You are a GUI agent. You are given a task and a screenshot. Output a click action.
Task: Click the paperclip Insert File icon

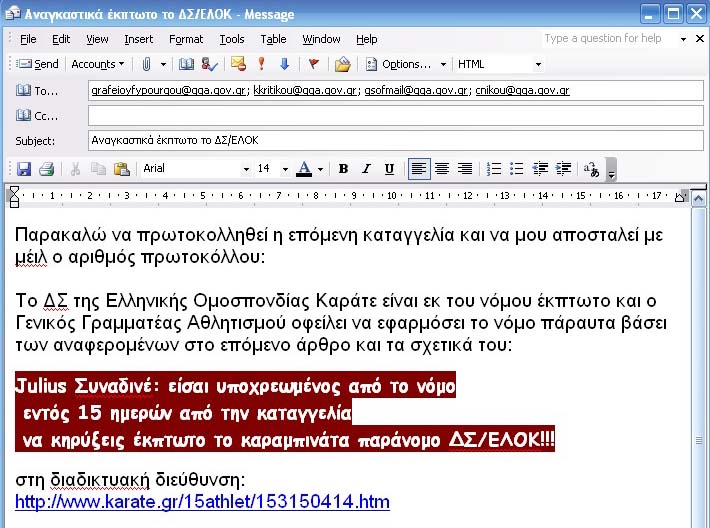point(146,64)
